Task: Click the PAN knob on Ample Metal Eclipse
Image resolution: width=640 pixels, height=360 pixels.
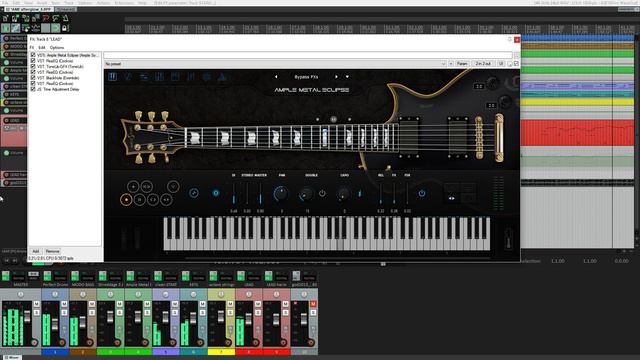Action: point(281,193)
